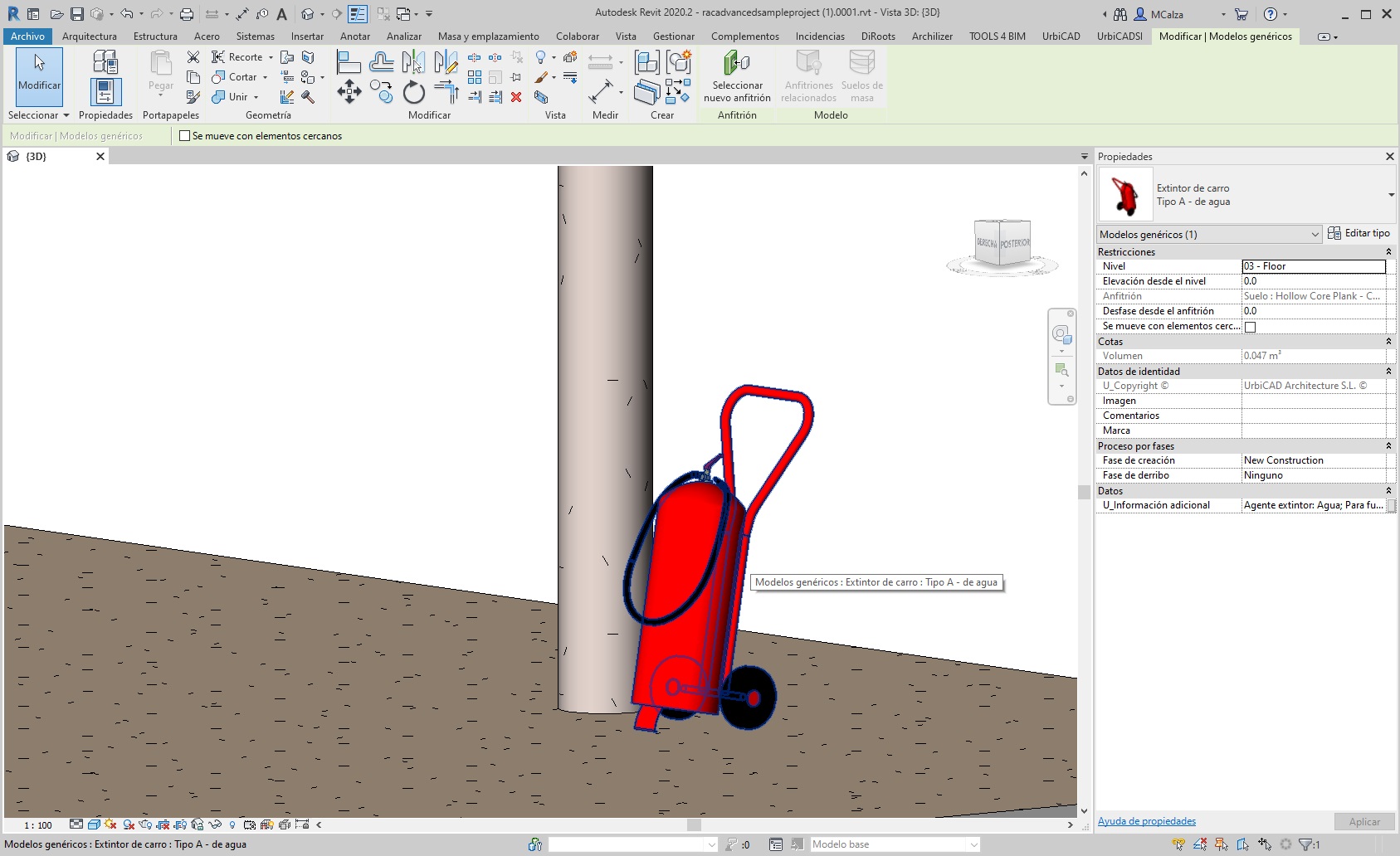This screenshot has width=1400, height=856.
Task: Click the sun path off icon
Action: [110, 824]
